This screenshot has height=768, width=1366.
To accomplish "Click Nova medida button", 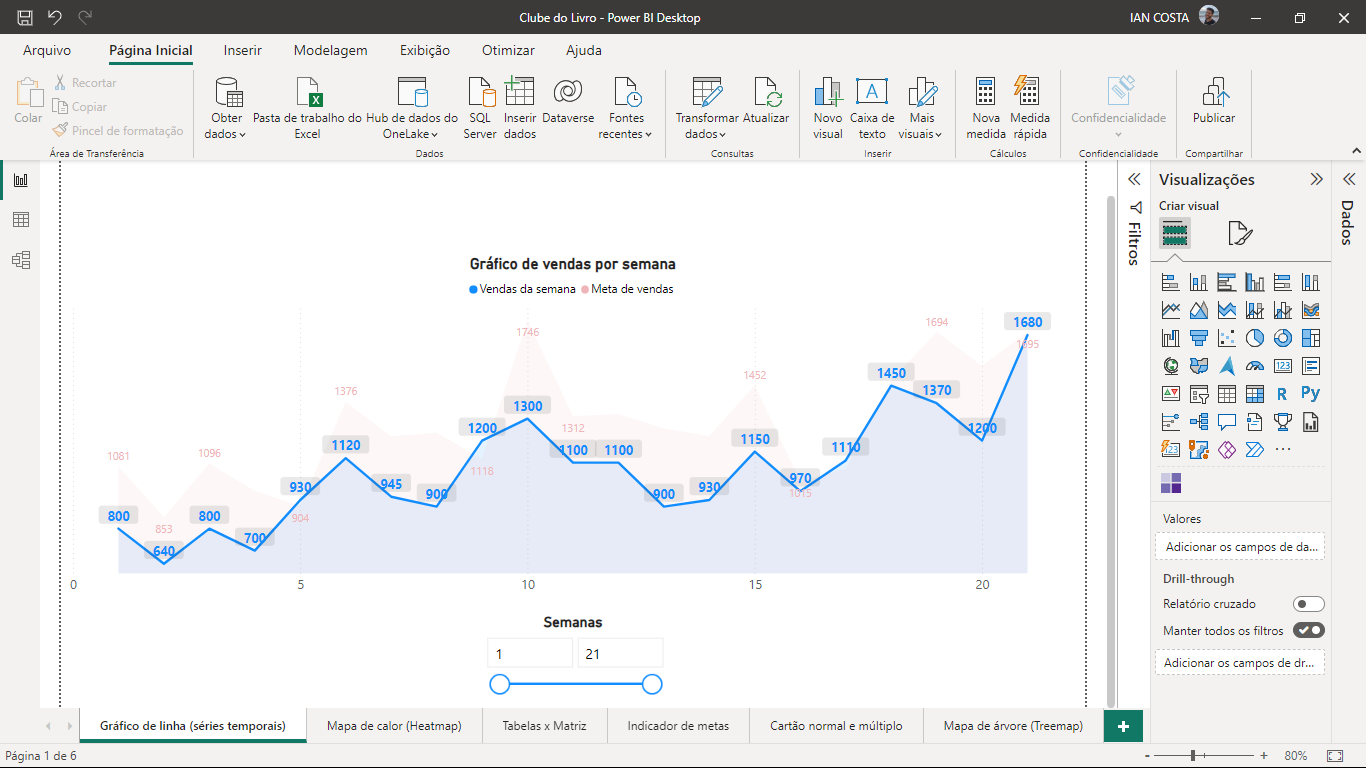I will pos(986,108).
